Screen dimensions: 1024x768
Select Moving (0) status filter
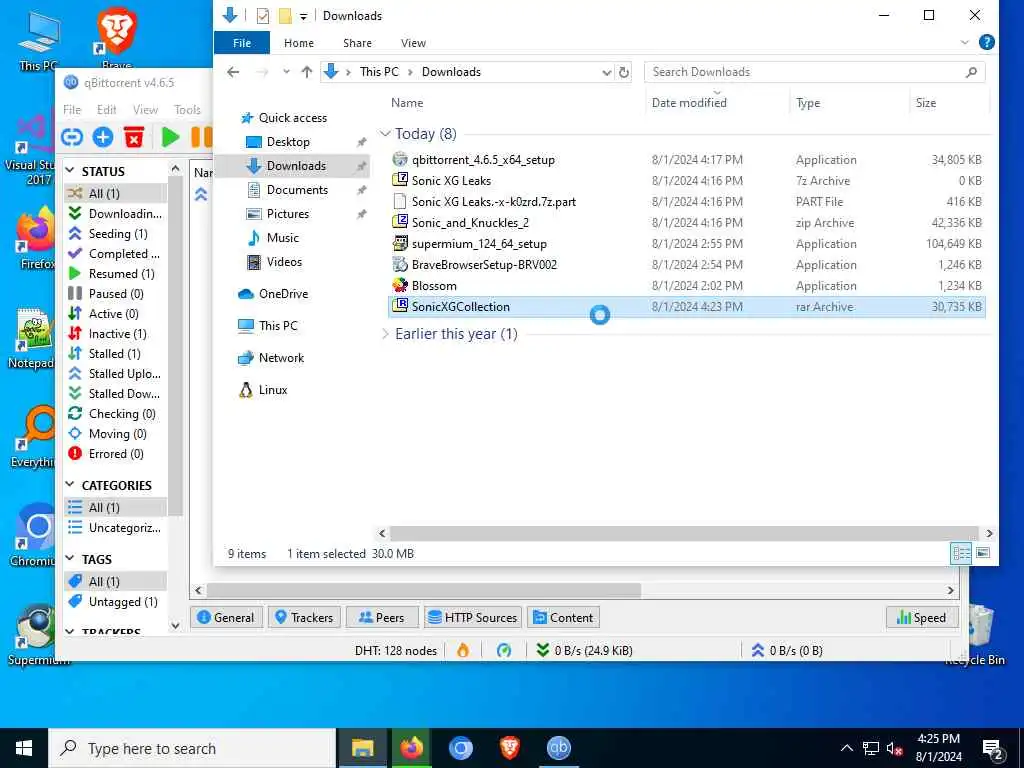[116, 434]
